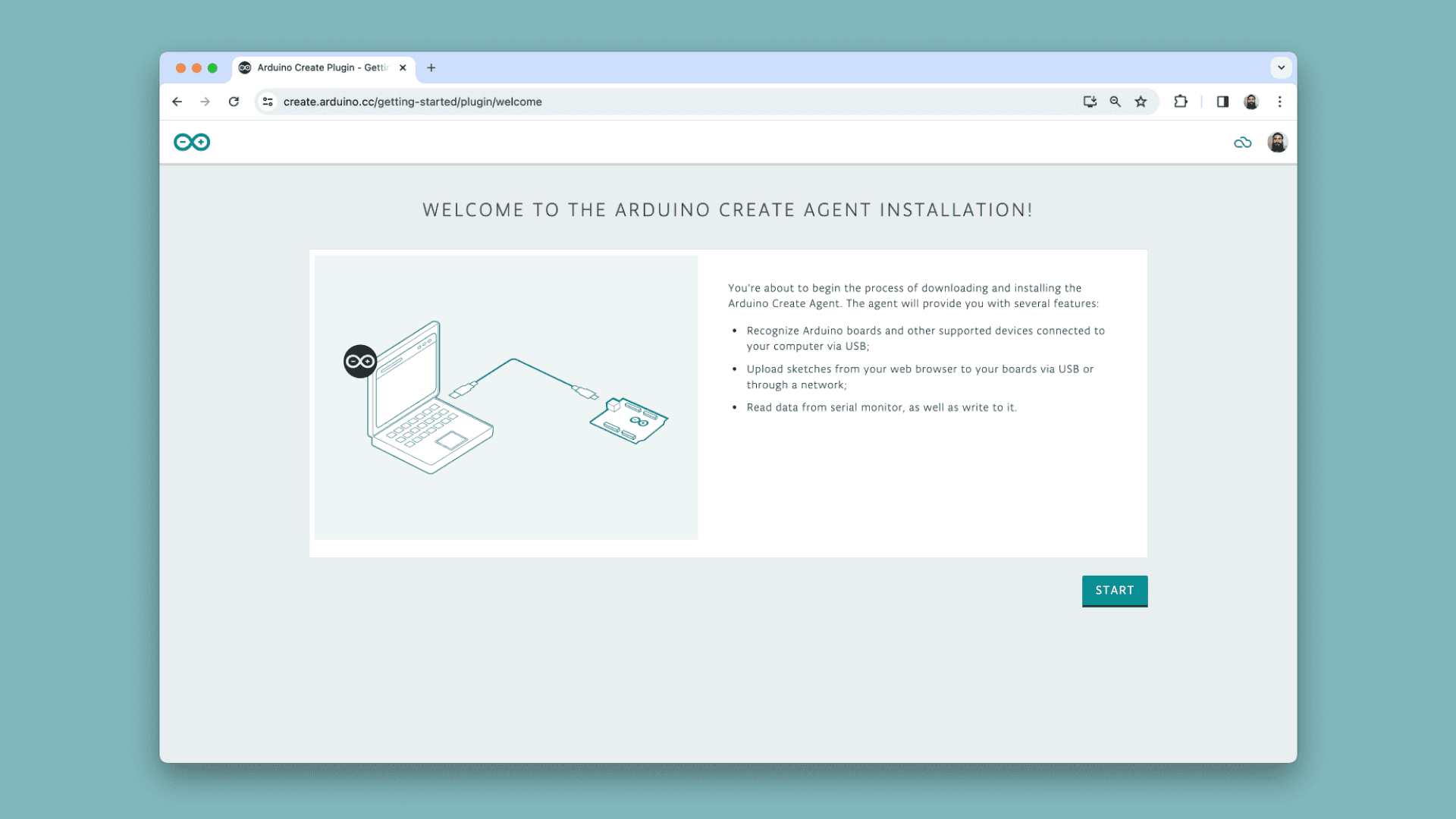The image size is (1456, 819).
Task: Open the user profile avatar on page
Action: (x=1277, y=142)
